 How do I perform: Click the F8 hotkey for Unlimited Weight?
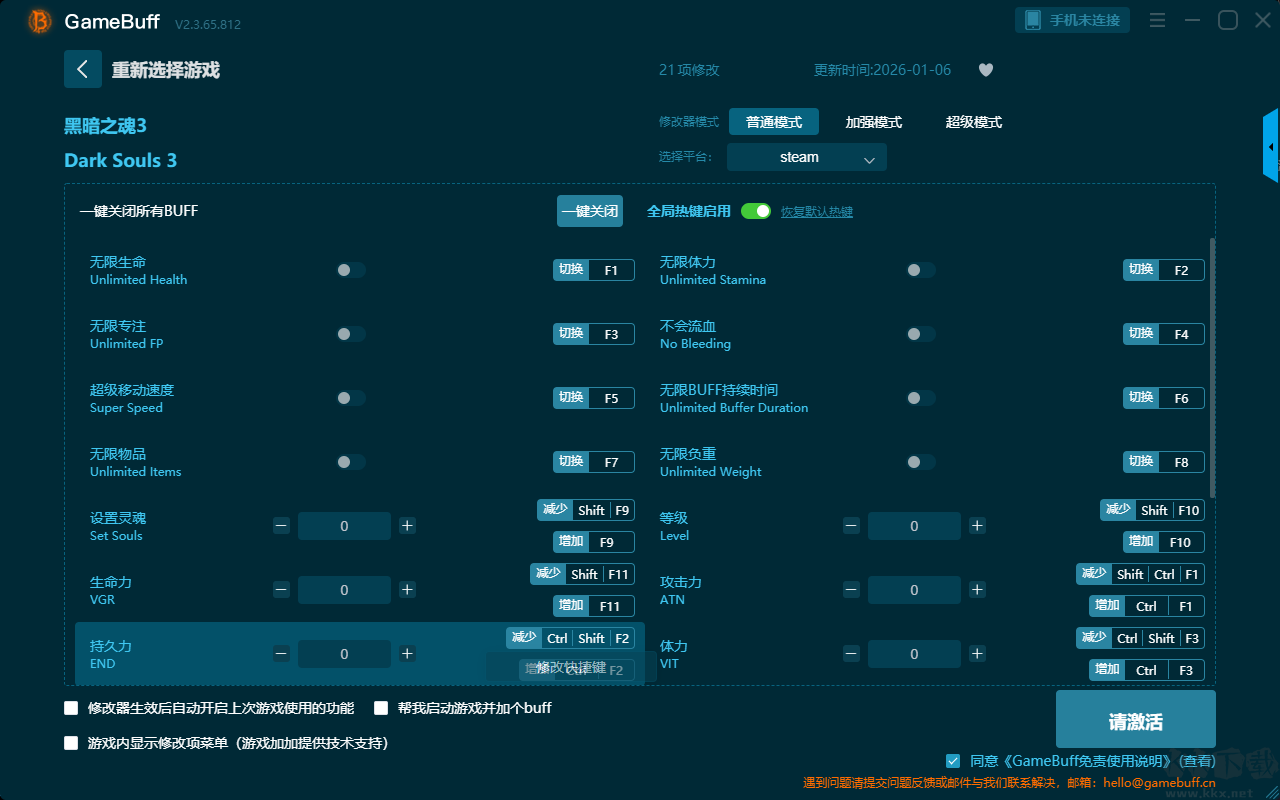[x=1164, y=462]
